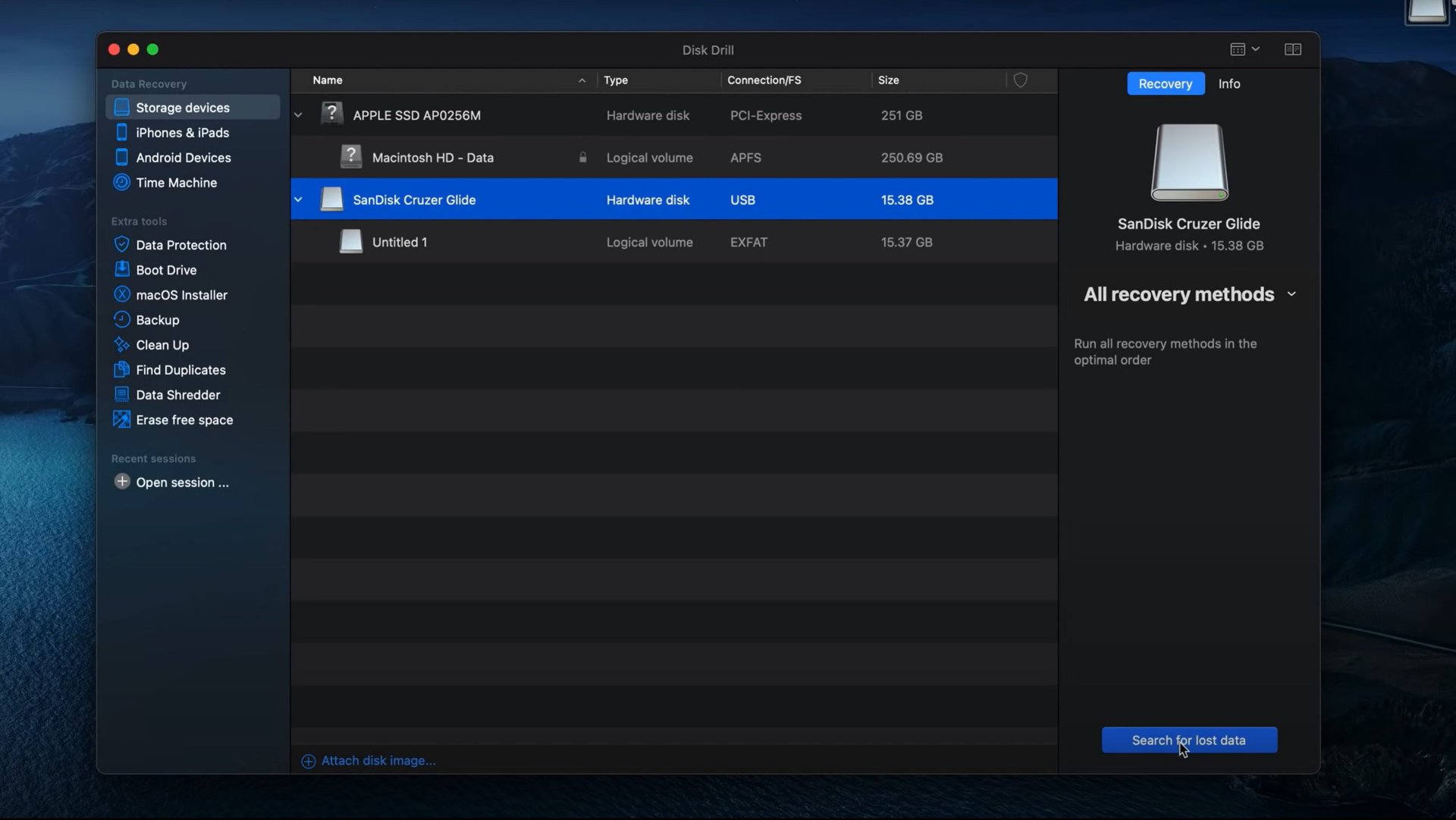Switch to the Recovery tab
Viewport: 1456px width, 820px height.
pyautogui.click(x=1165, y=84)
